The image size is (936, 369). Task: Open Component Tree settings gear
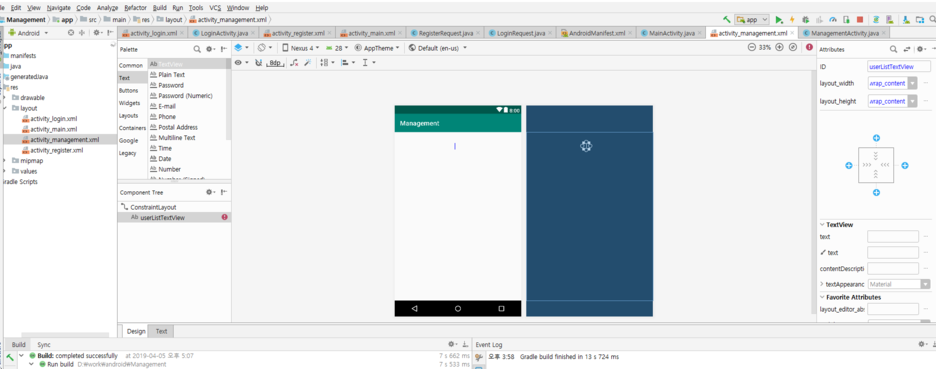pos(210,192)
